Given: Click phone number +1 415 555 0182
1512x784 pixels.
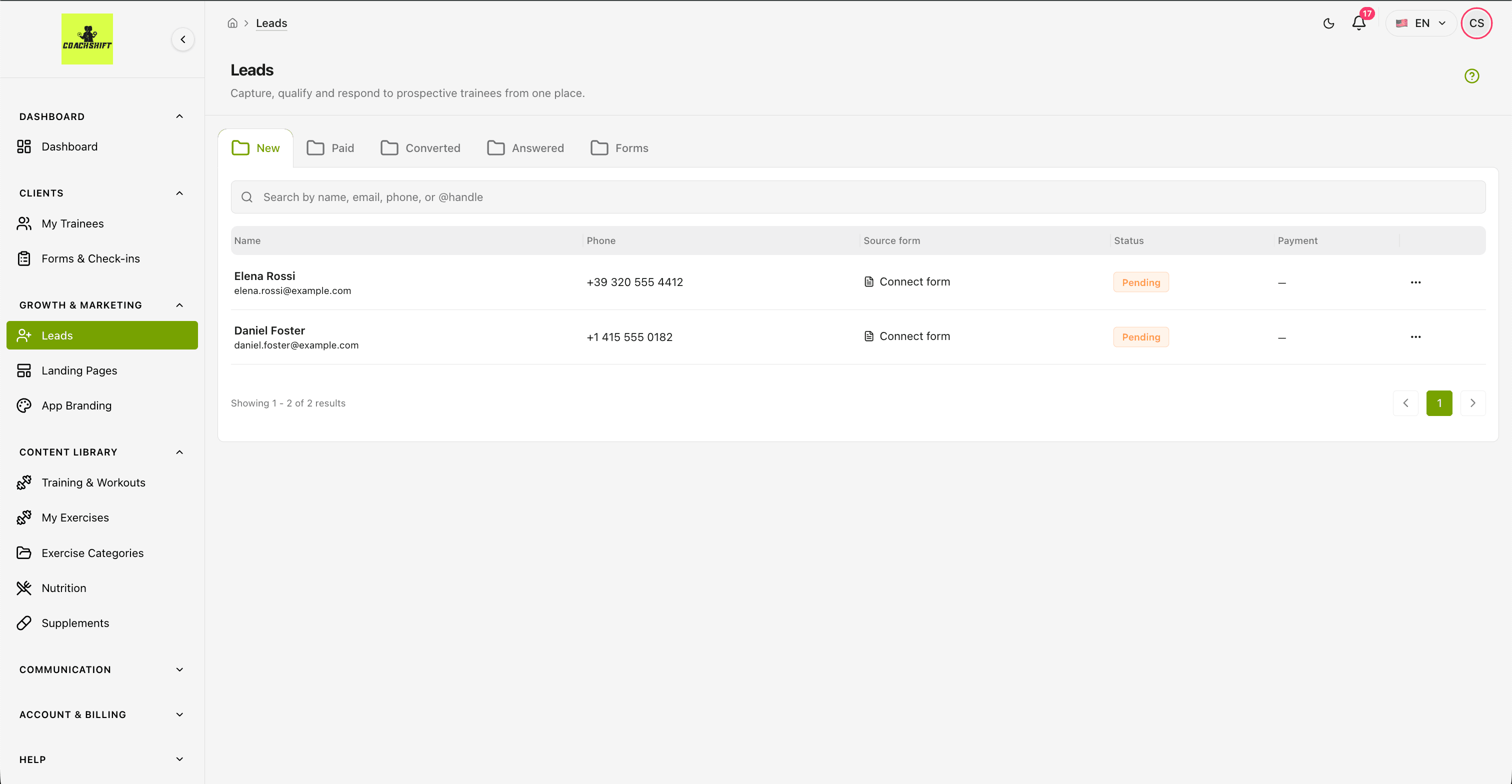Looking at the screenshot, I should click(629, 337).
